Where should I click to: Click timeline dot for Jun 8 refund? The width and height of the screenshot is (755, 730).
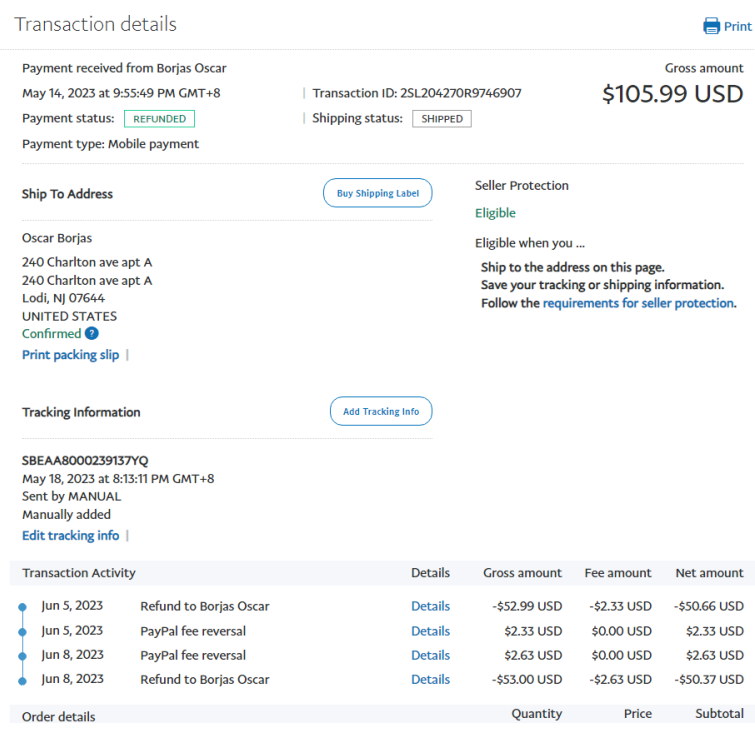(22, 680)
